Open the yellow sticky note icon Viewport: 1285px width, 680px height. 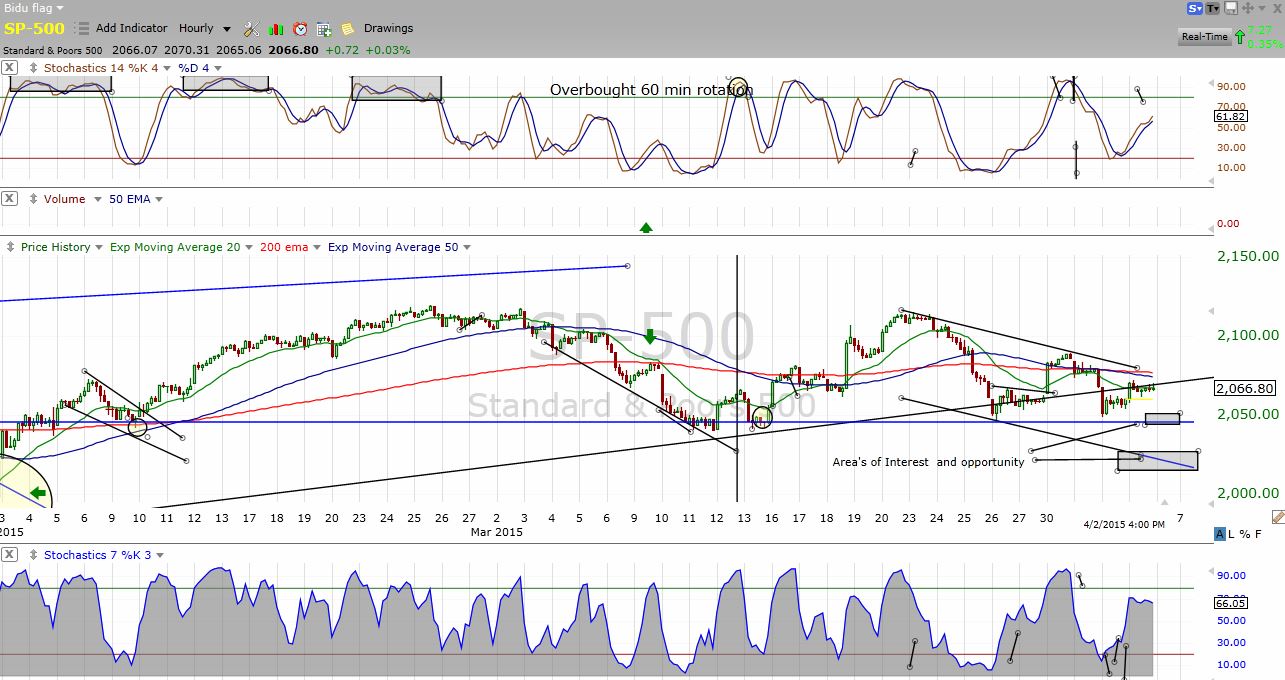tap(347, 29)
